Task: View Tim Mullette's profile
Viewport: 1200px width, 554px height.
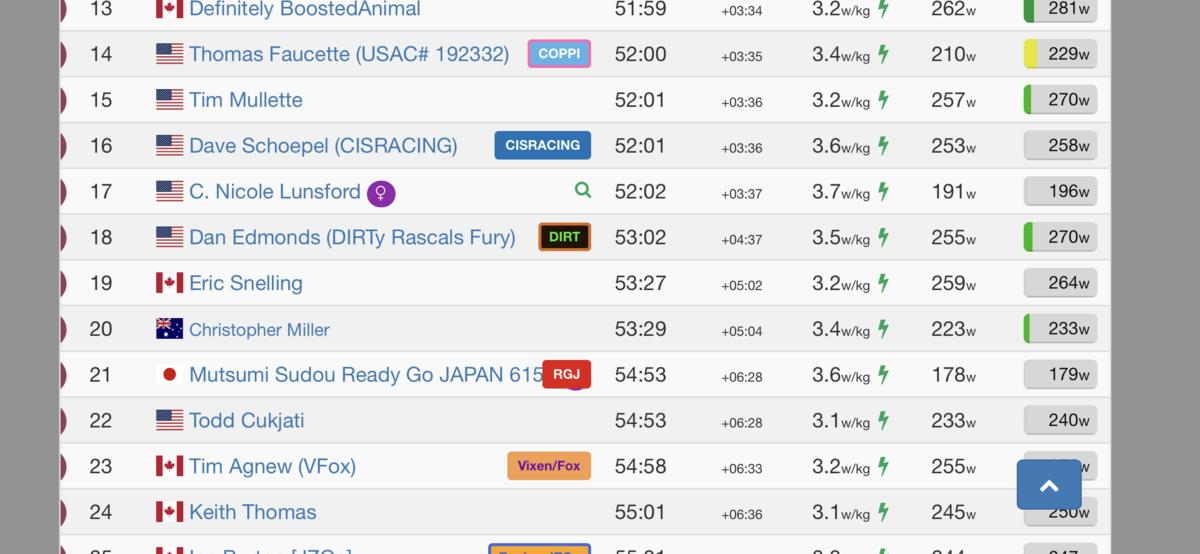Action: 246,100
